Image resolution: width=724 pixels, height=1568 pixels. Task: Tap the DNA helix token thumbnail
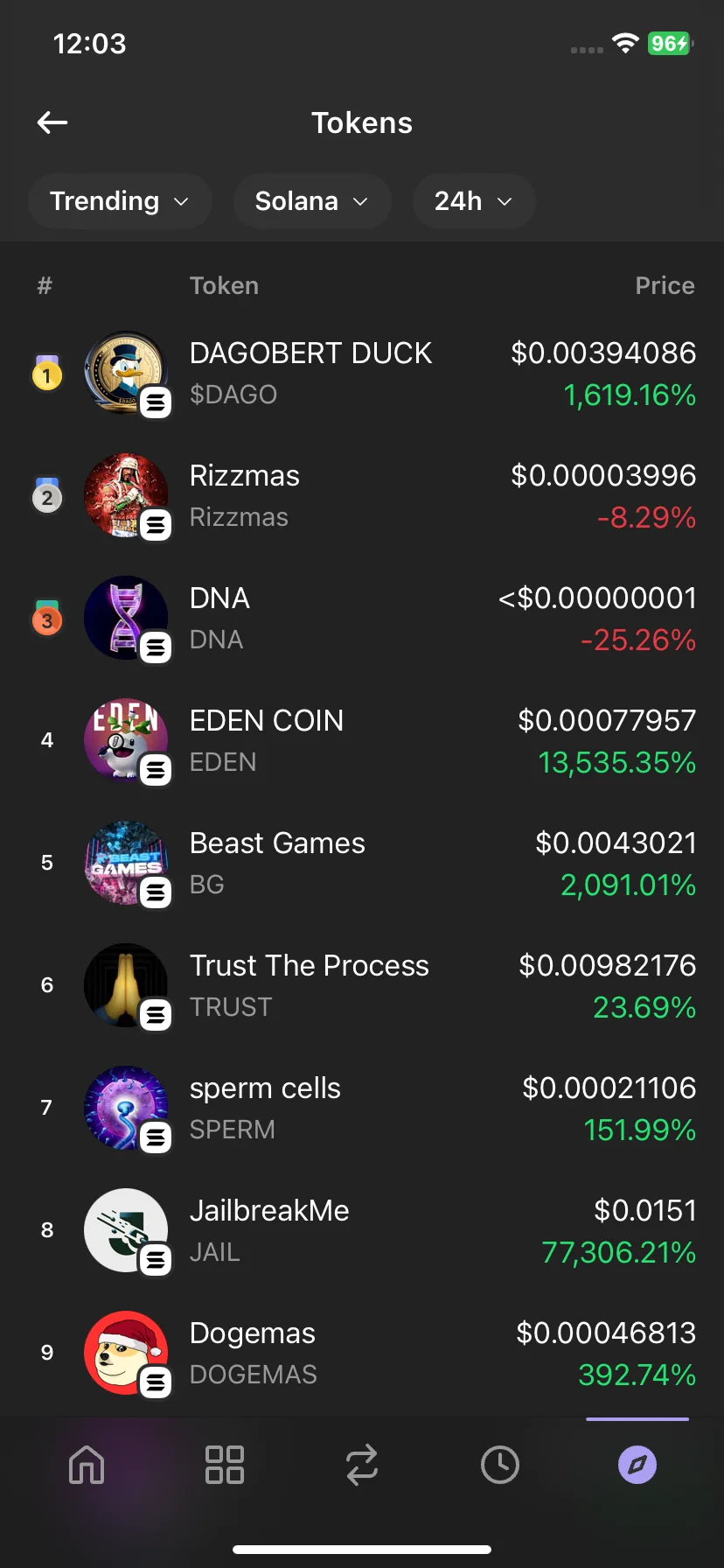126,618
